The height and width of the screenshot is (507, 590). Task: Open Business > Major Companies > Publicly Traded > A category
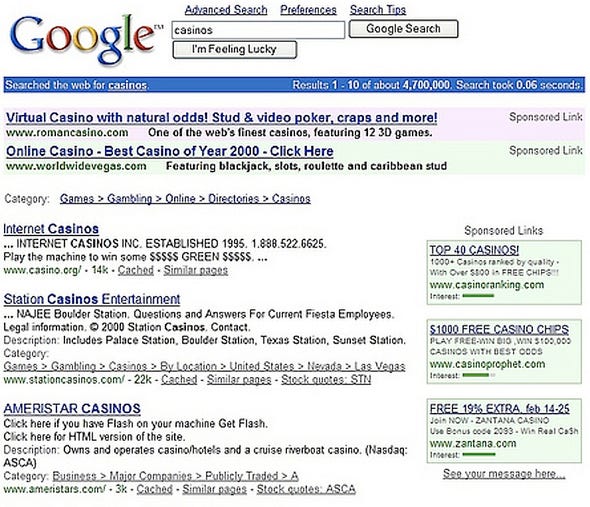[x=175, y=476]
